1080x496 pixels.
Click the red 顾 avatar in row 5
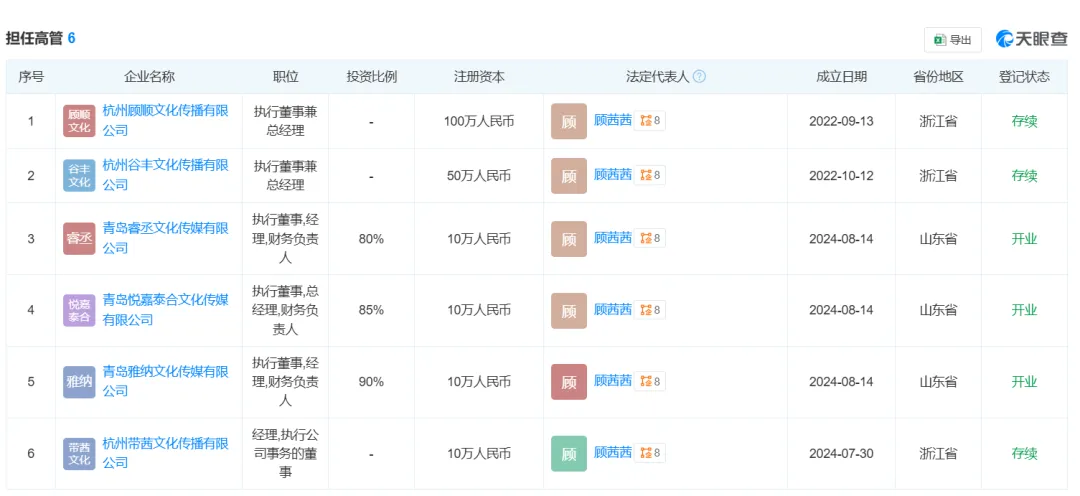click(569, 382)
